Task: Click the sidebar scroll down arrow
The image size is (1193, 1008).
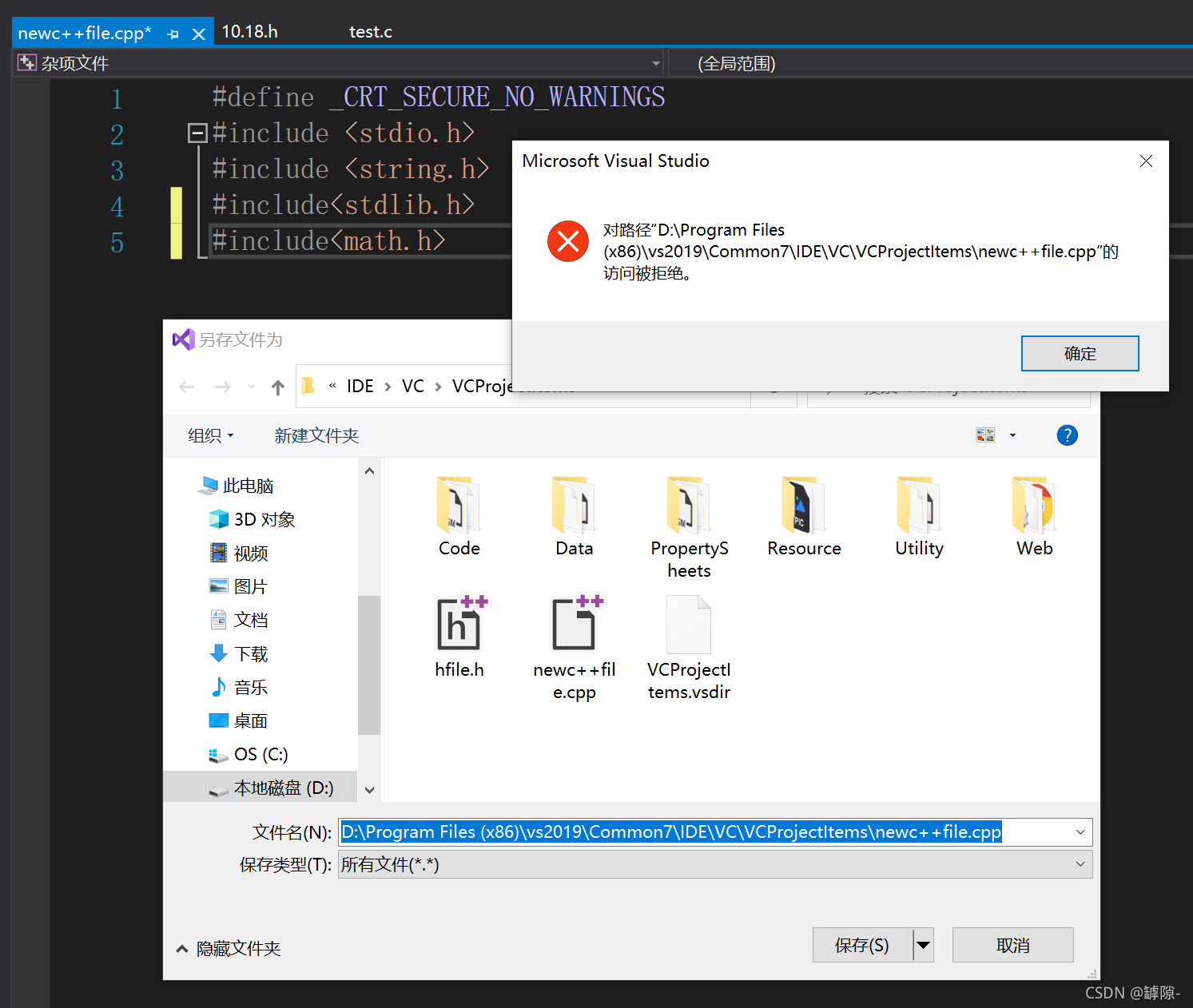Action: pos(369,790)
